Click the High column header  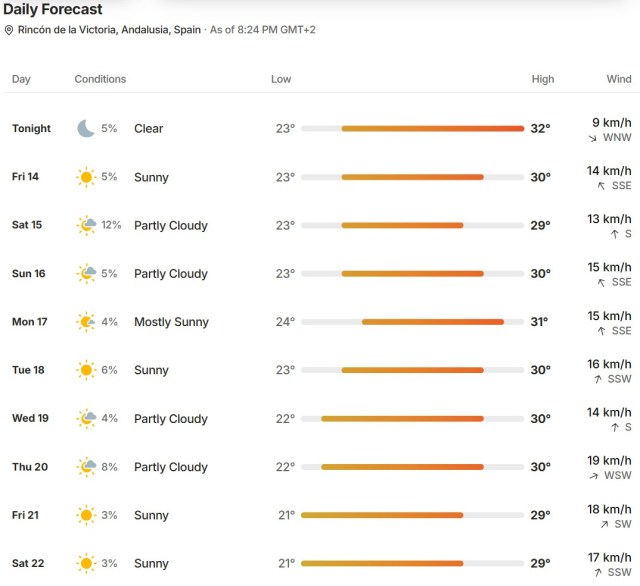coord(543,79)
